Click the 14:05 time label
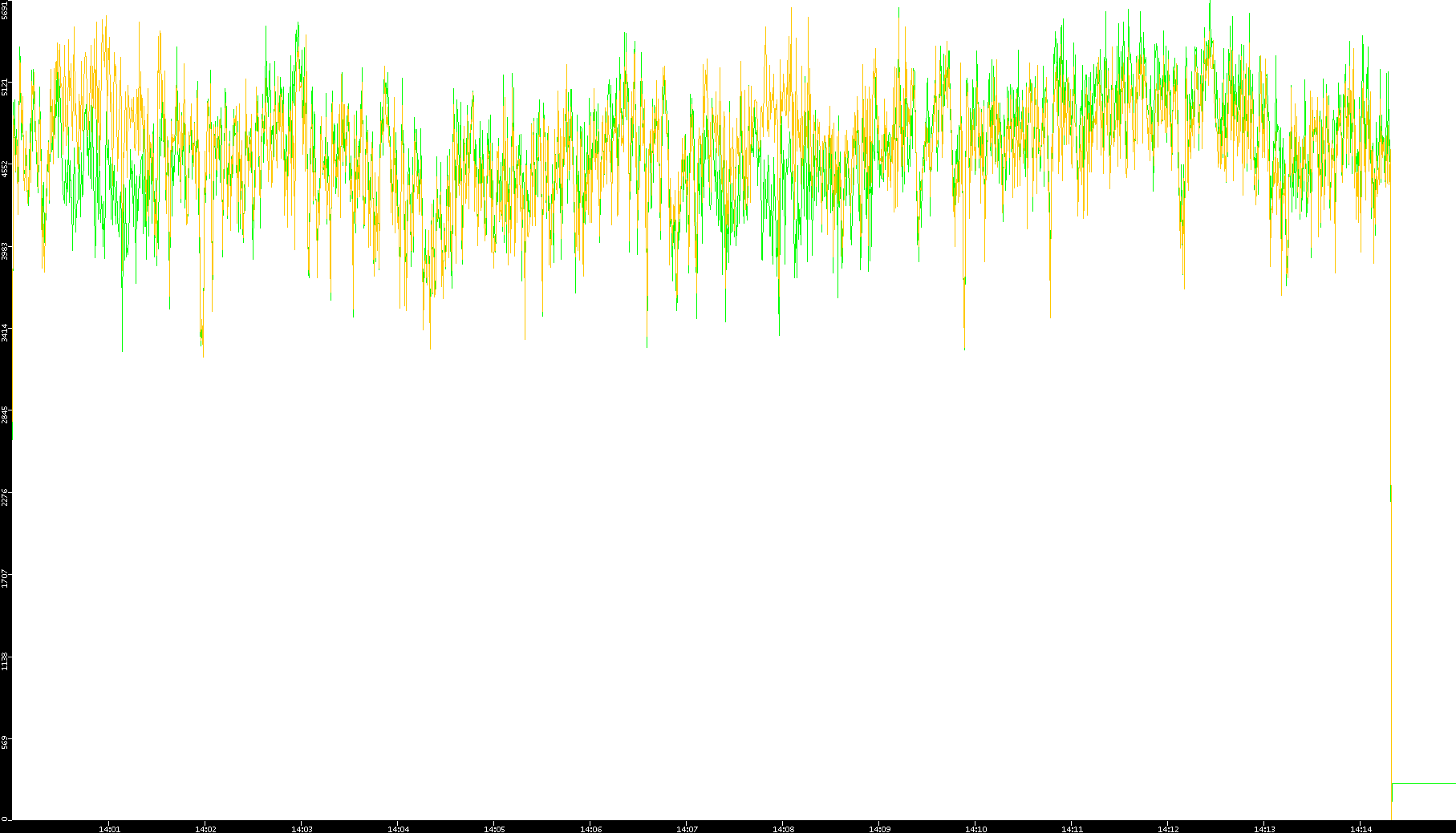This screenshot has width=1456, height=833. 494,829
